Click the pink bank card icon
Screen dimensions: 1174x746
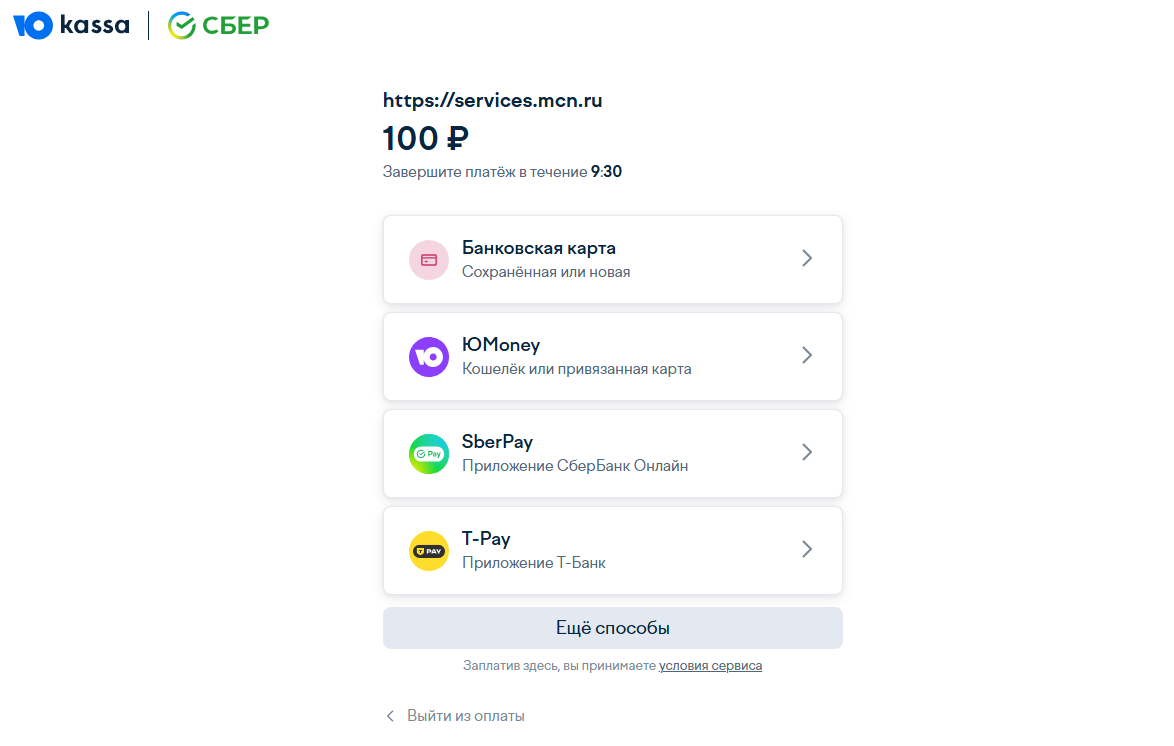[x=428, y=260]
